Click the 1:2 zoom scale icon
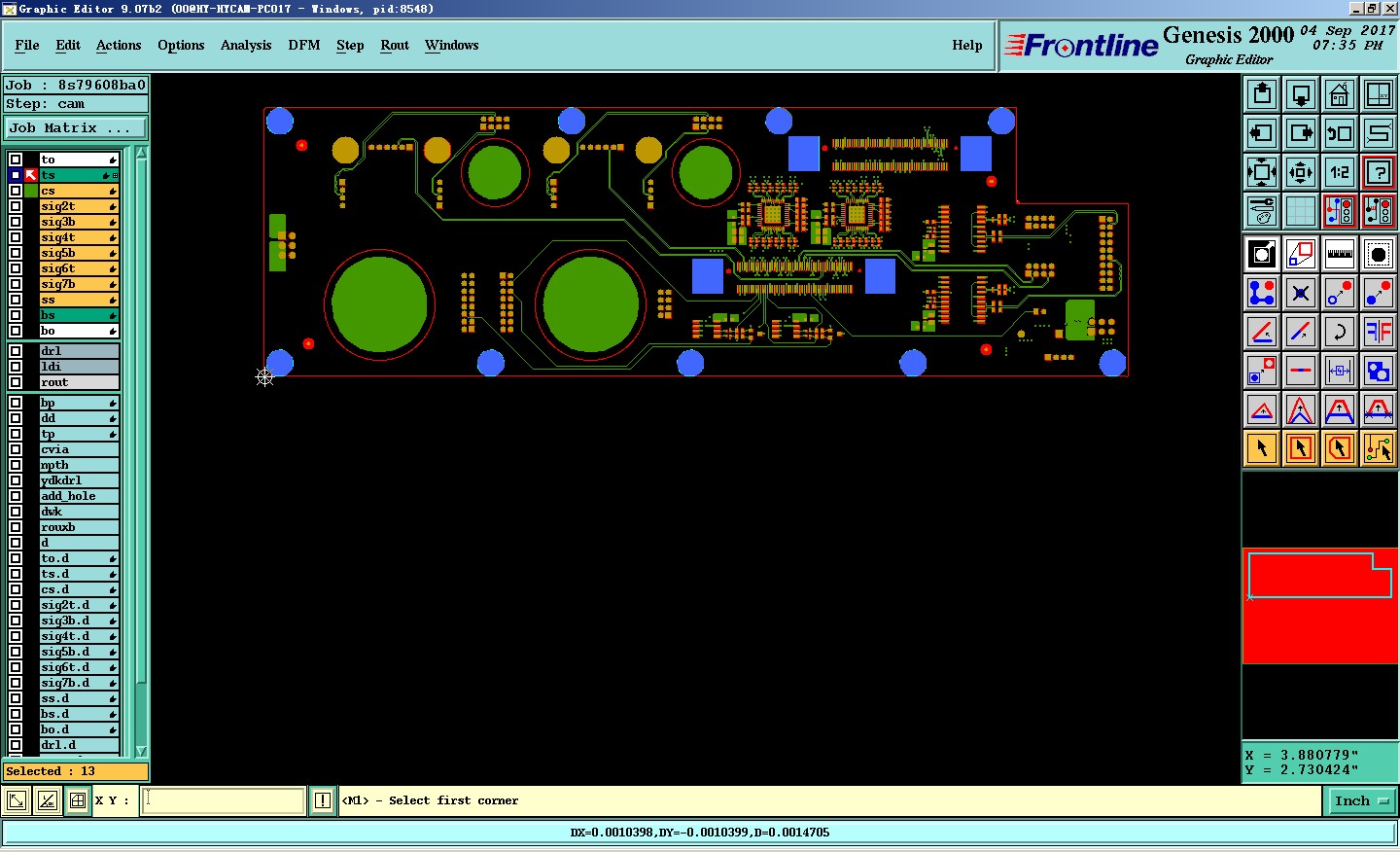Image resolution: width=1400 pixels, height=852 pixels. (1340, 172)
